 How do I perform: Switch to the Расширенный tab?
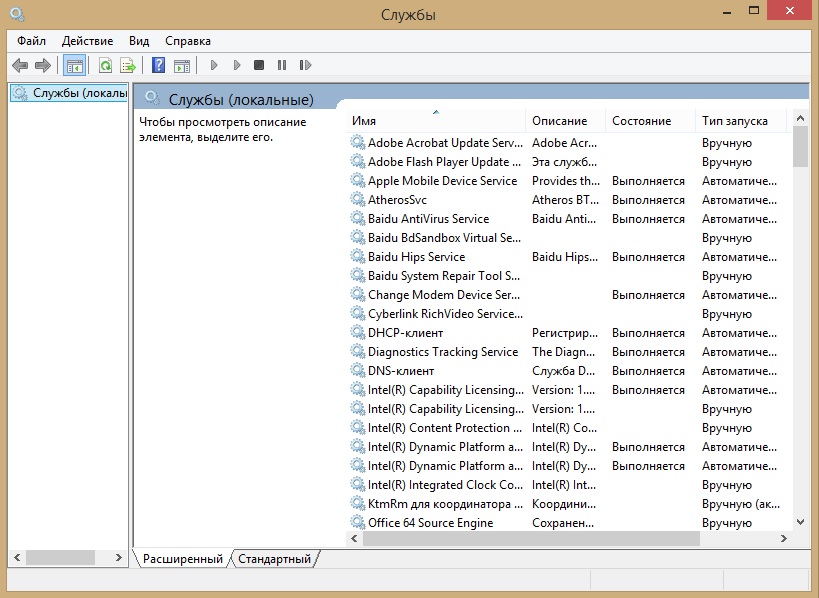click(183, 559)
